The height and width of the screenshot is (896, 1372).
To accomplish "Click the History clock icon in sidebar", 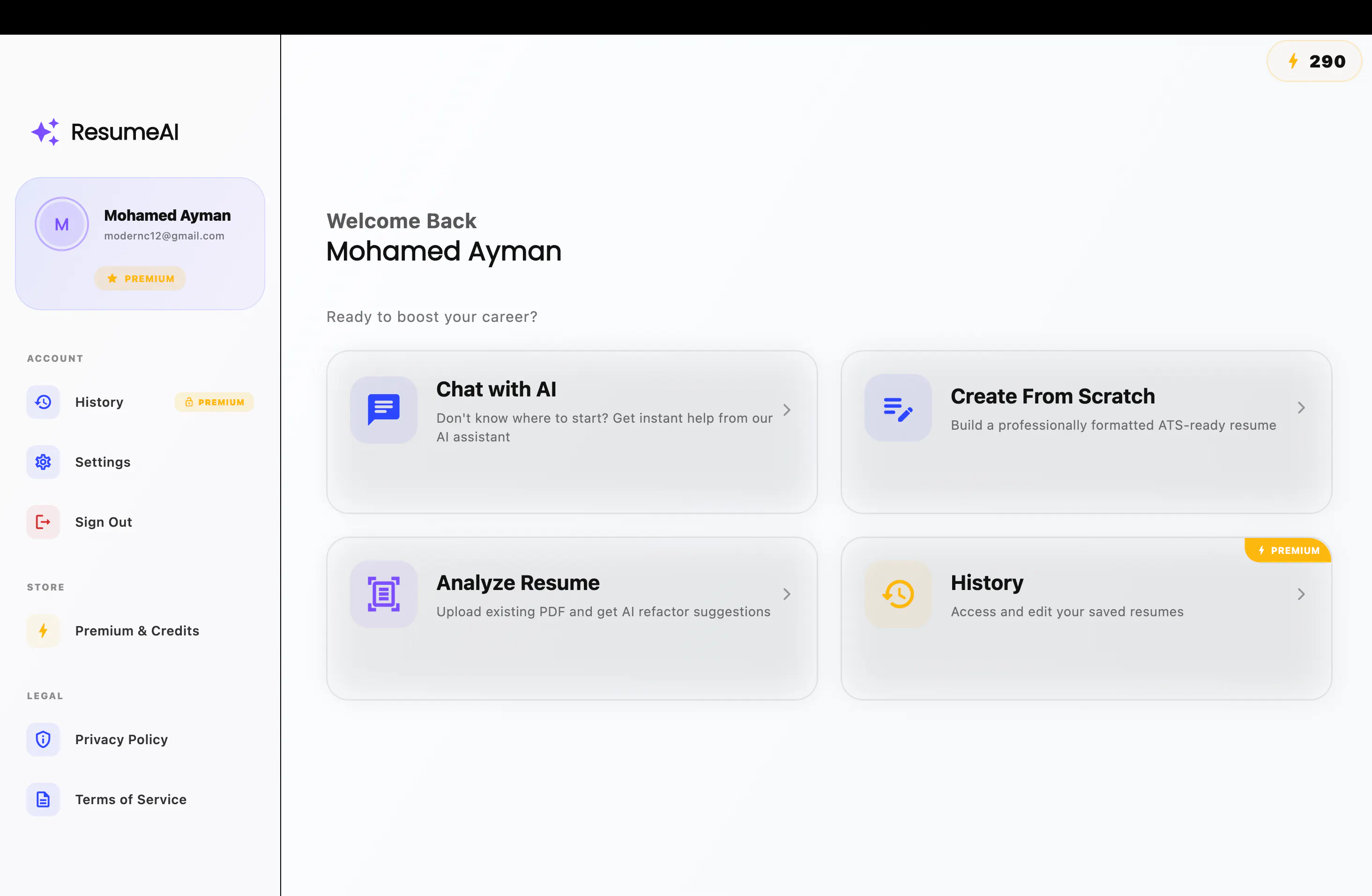I will coord(43,402).
